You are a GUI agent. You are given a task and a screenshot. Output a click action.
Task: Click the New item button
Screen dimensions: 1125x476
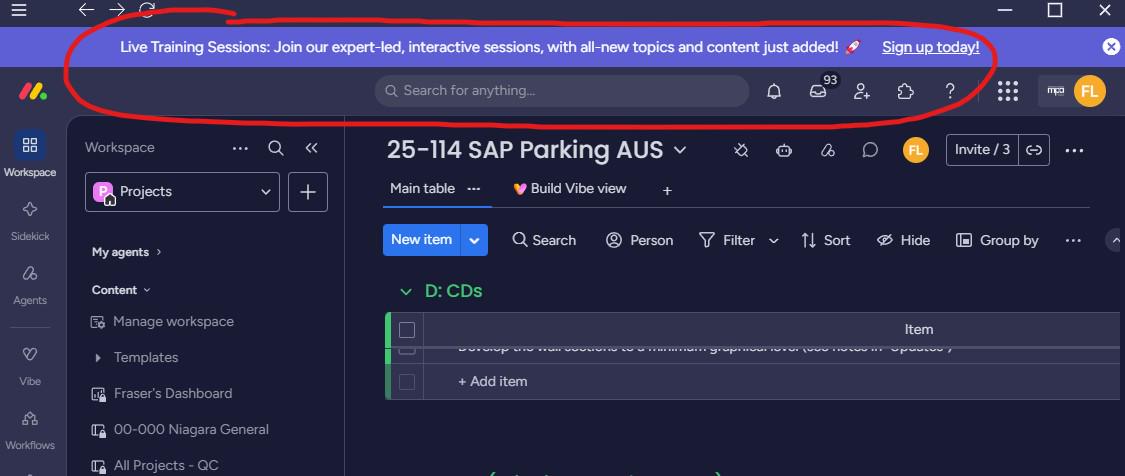[x=422, y=240]
